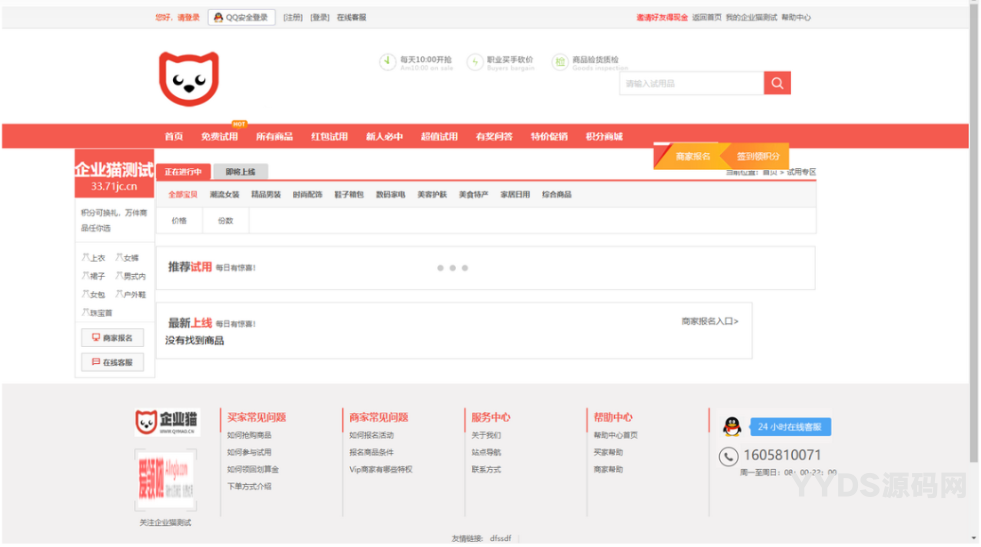Open 红包试用 in the navigation bar
Screen dimensions: 981x547
point(329,136)
